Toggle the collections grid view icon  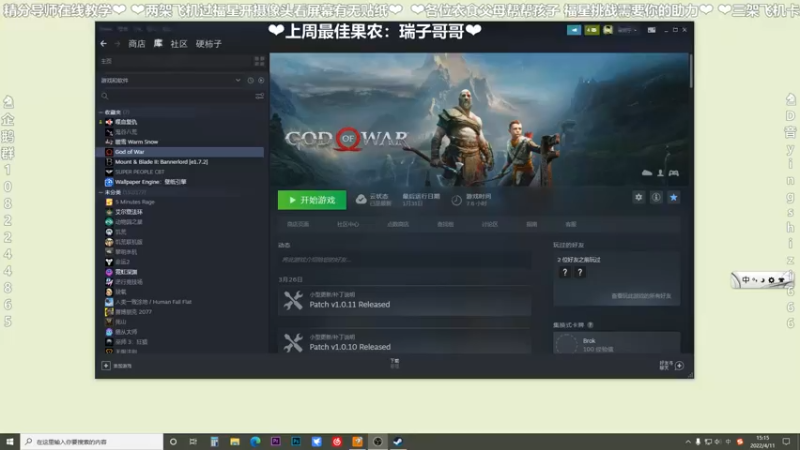[x=259, y=61]
